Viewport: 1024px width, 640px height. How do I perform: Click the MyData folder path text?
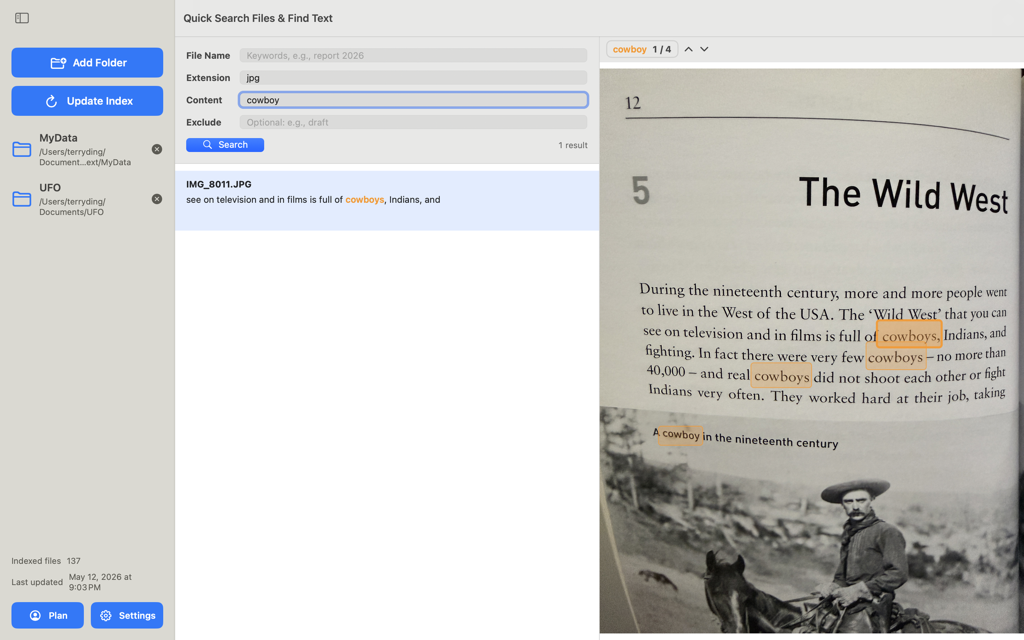(x=85, y=157)
